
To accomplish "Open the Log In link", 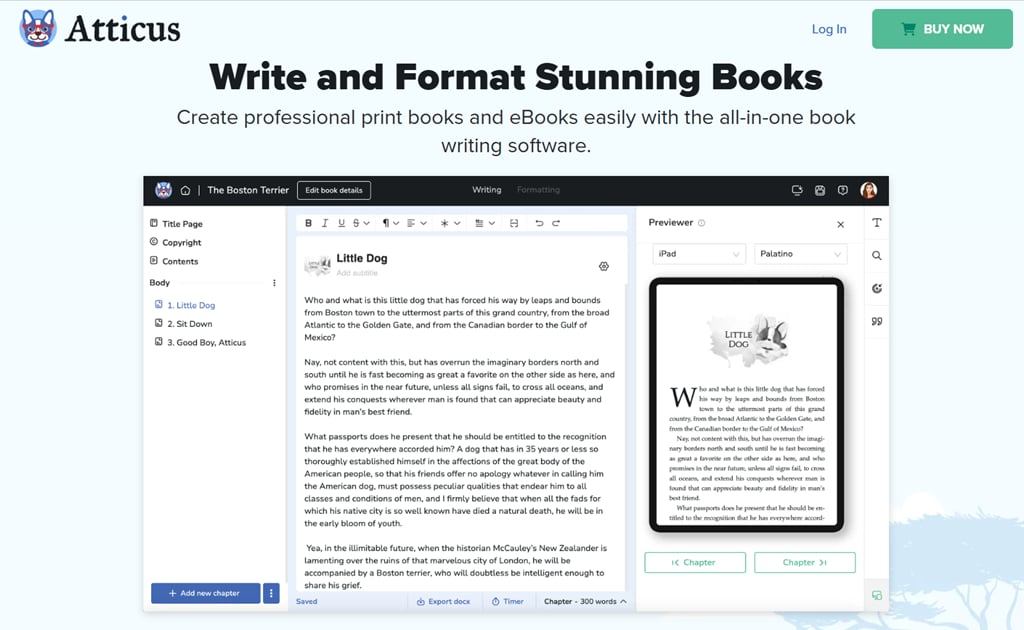I will click(x=829, y=29).
